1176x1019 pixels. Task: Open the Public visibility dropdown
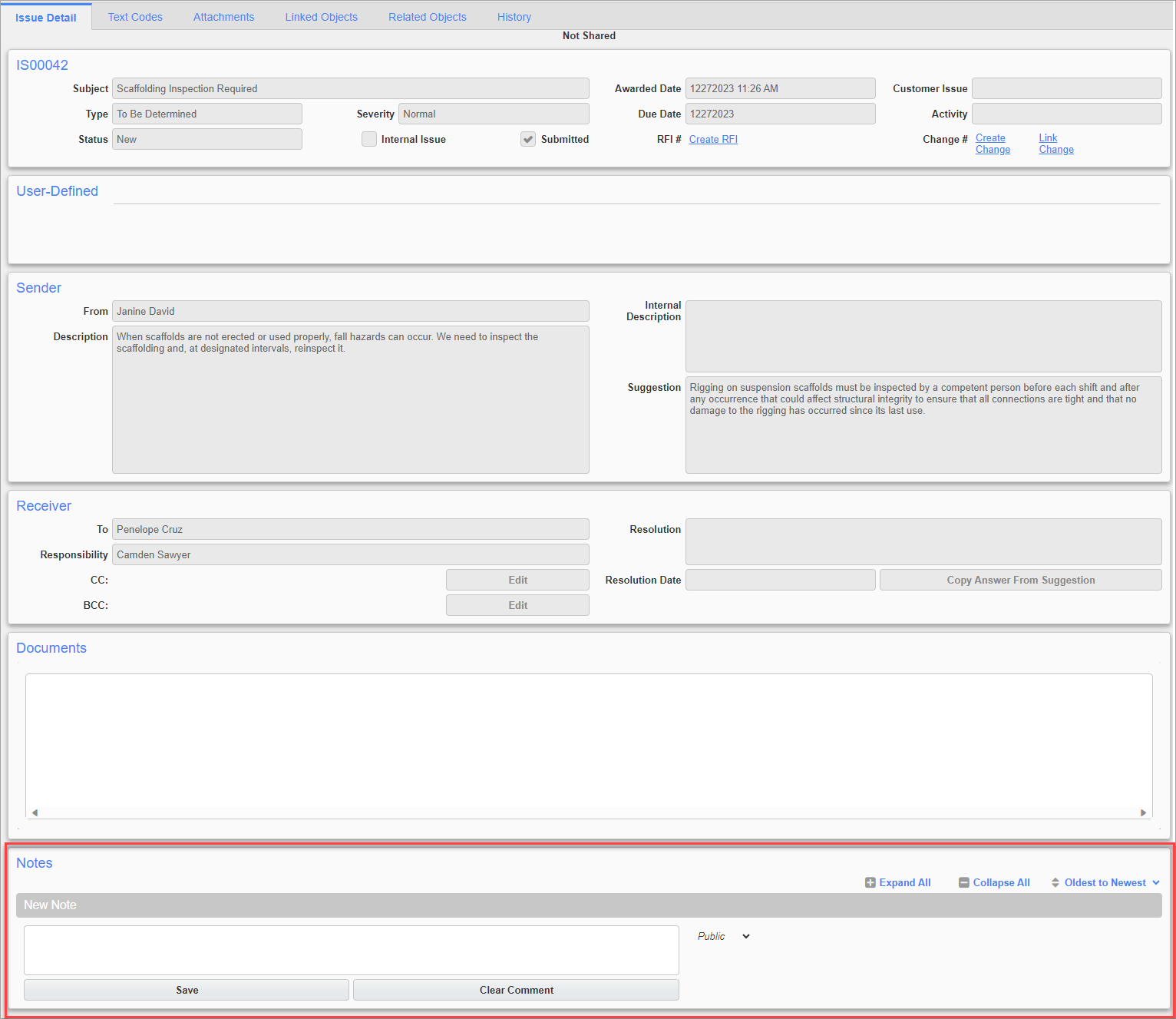coord(723,936)
